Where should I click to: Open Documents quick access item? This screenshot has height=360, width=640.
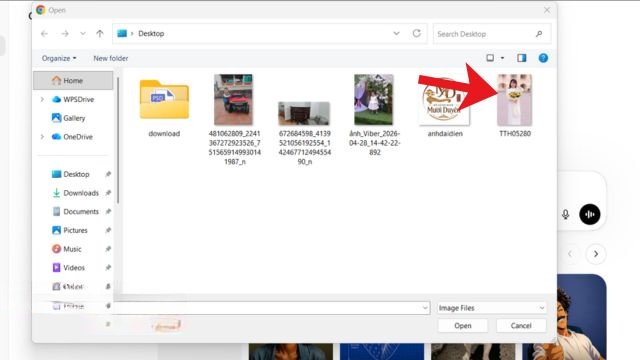point(76,211)
